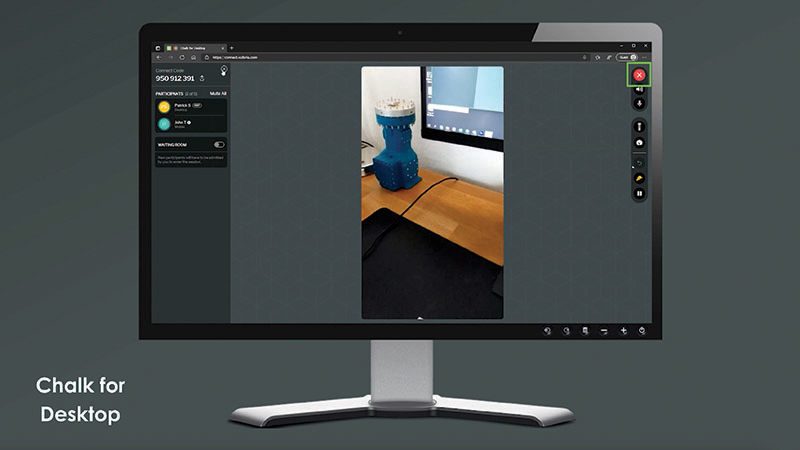The width and height of the screenshot is (800, 450).
Task: Click the zoom out minus icon
Action: tap(604, 331)
